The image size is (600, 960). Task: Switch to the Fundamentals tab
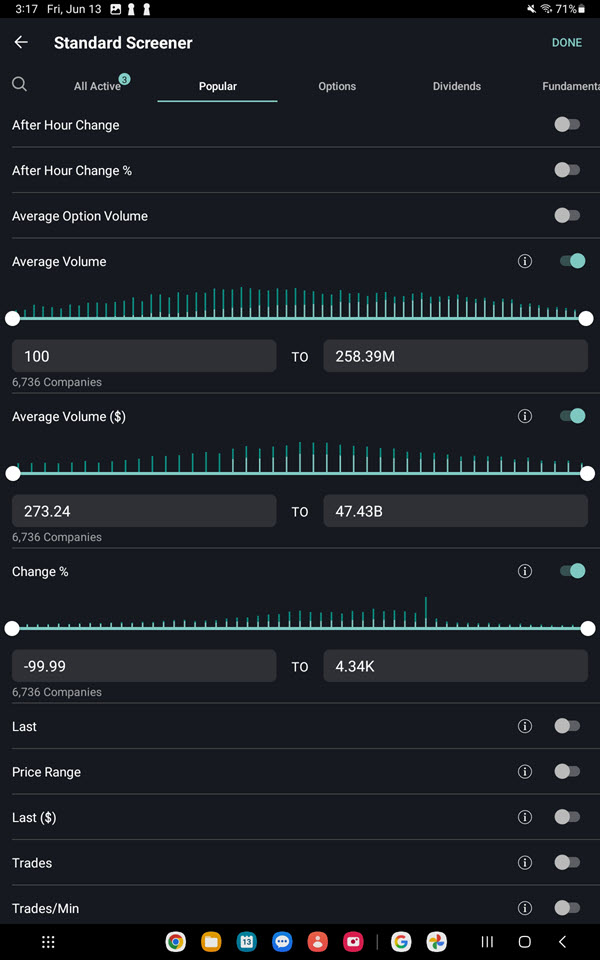571,86
